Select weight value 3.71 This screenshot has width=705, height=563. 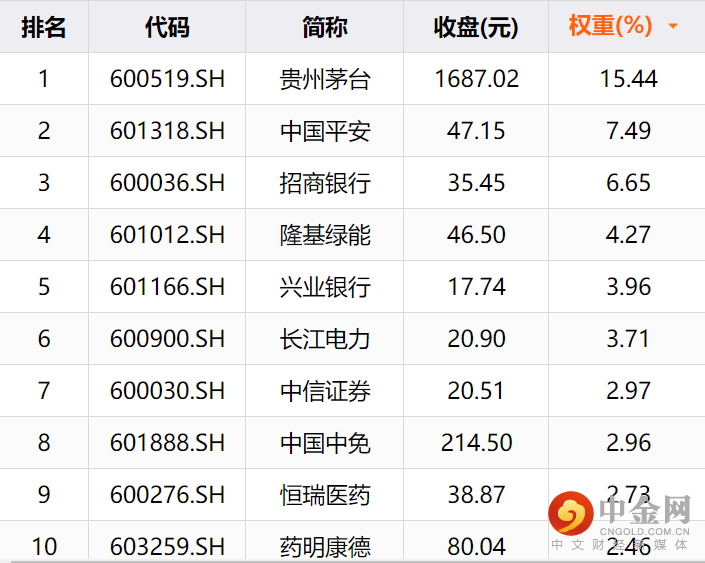coord(628,339)
